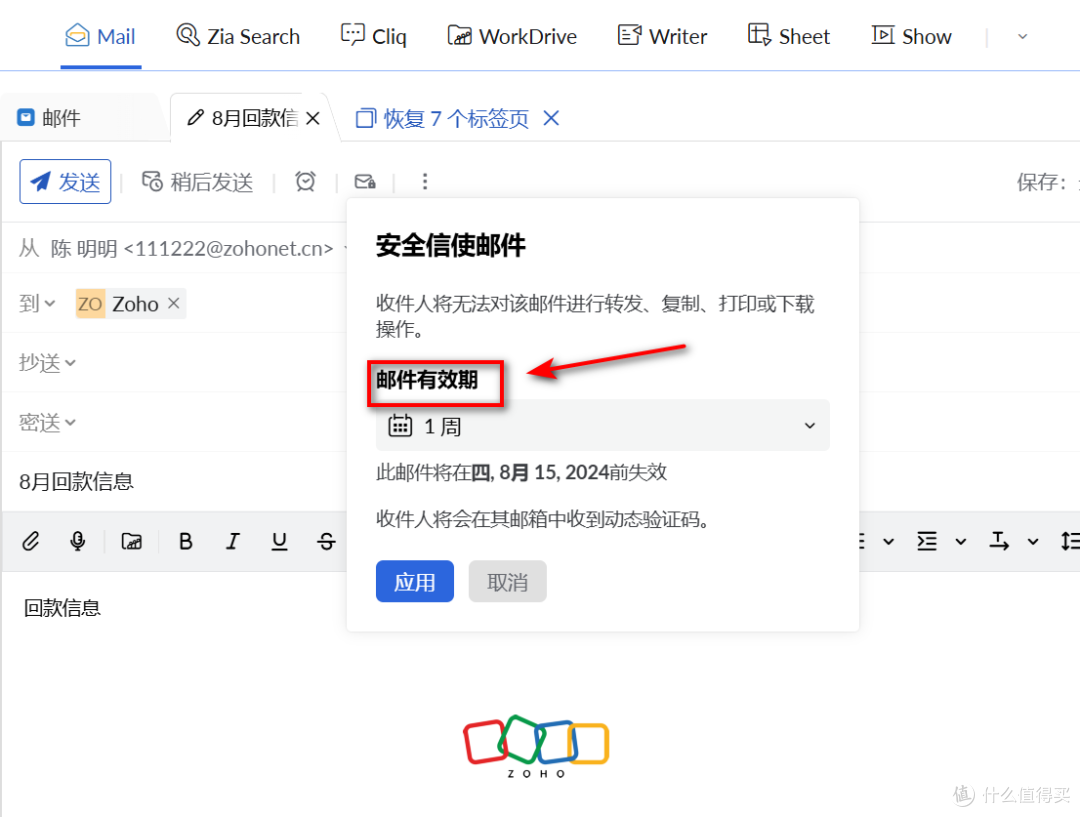
Task: Expand more apps chevron in top bar
Action: tap(1023, 37)
